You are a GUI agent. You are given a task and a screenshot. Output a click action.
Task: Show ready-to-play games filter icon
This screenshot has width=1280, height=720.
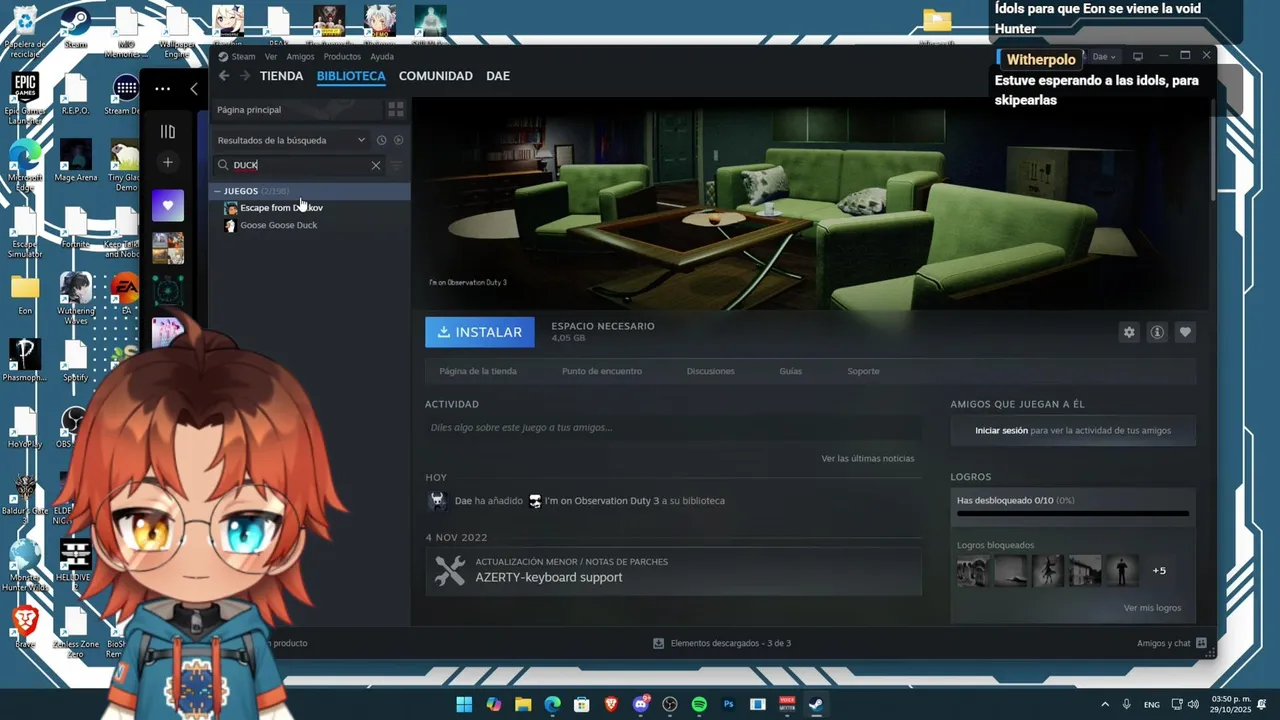coord(398,140)
